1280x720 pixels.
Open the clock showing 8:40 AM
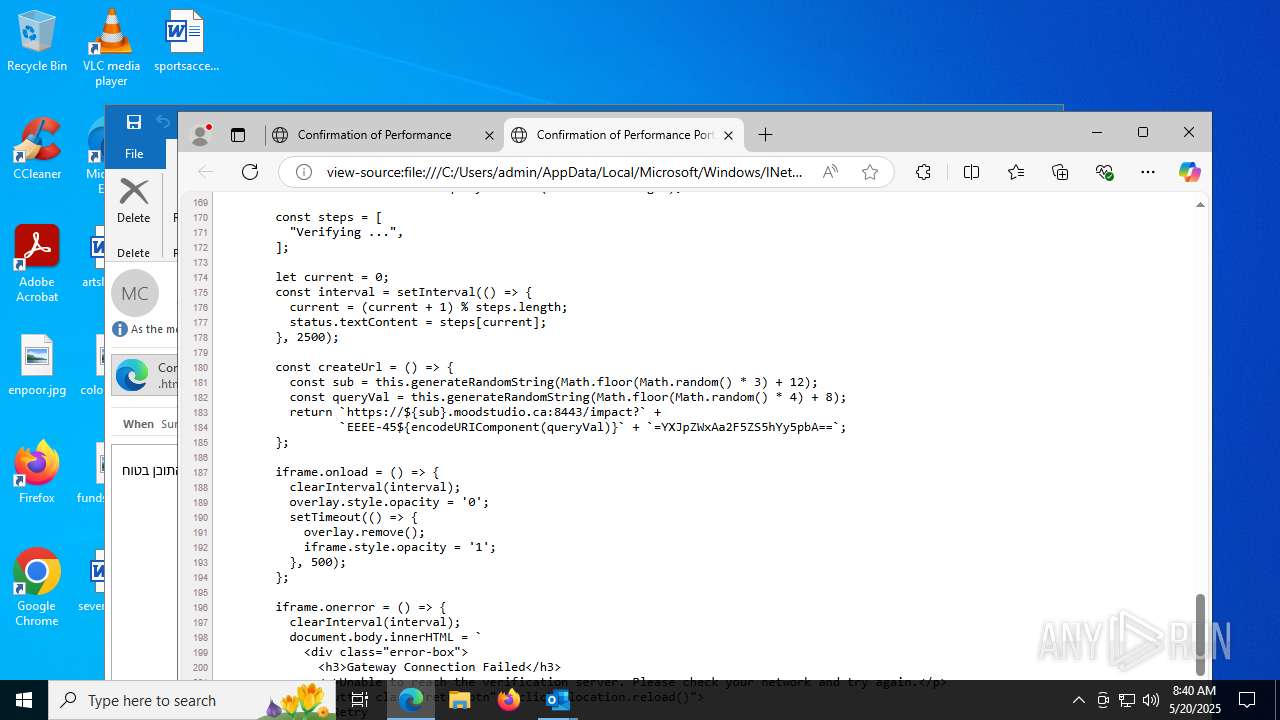point(1195,700)
